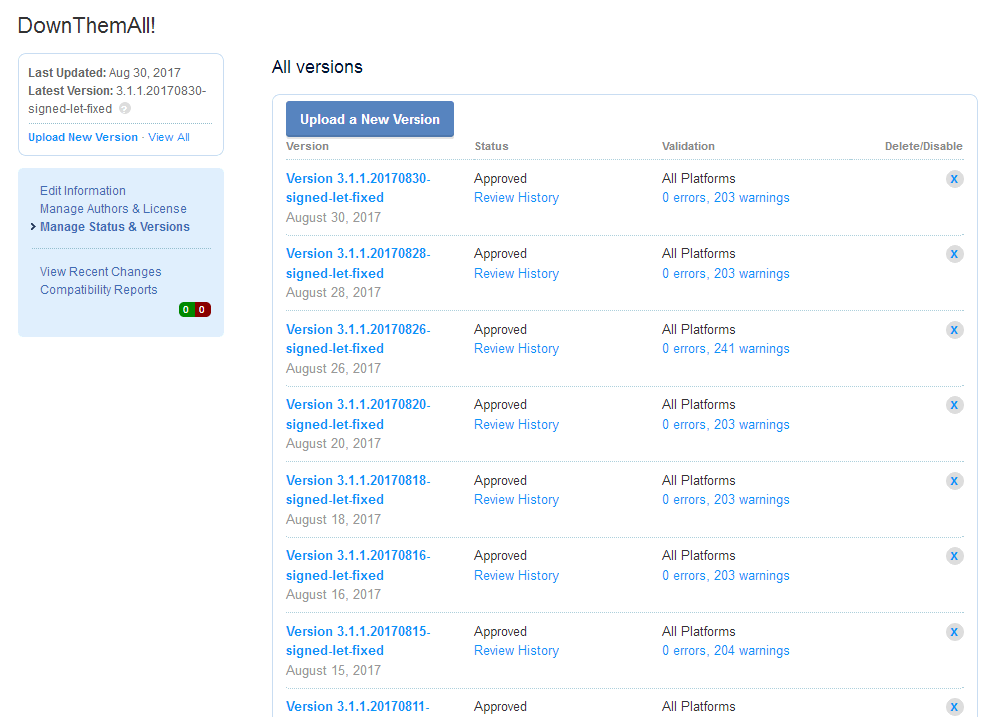View Review History for the August 28 version
Viewport: 995px width, 717px height.
coord(517,273)
